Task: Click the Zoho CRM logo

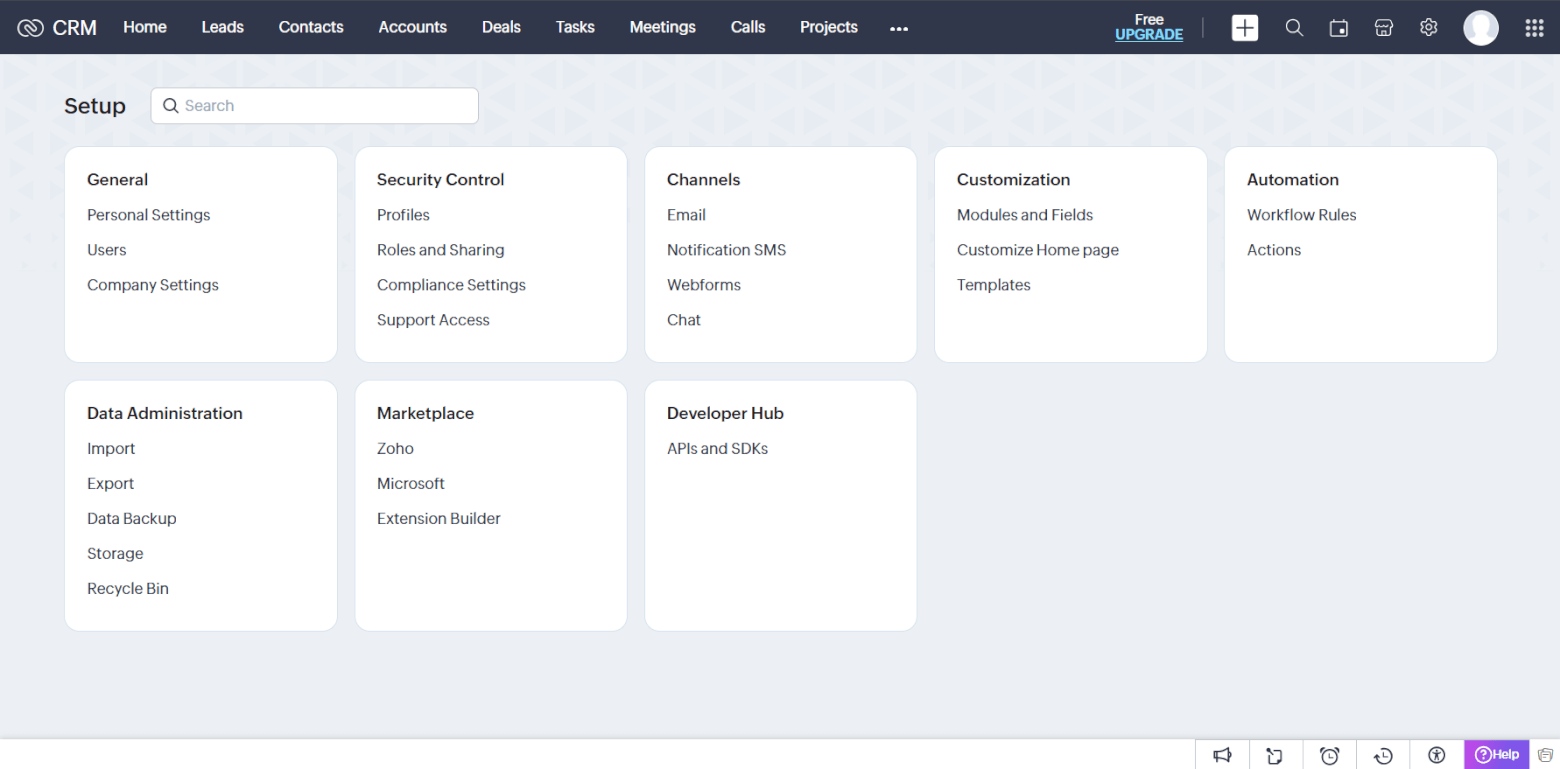Action: point(57,28)
